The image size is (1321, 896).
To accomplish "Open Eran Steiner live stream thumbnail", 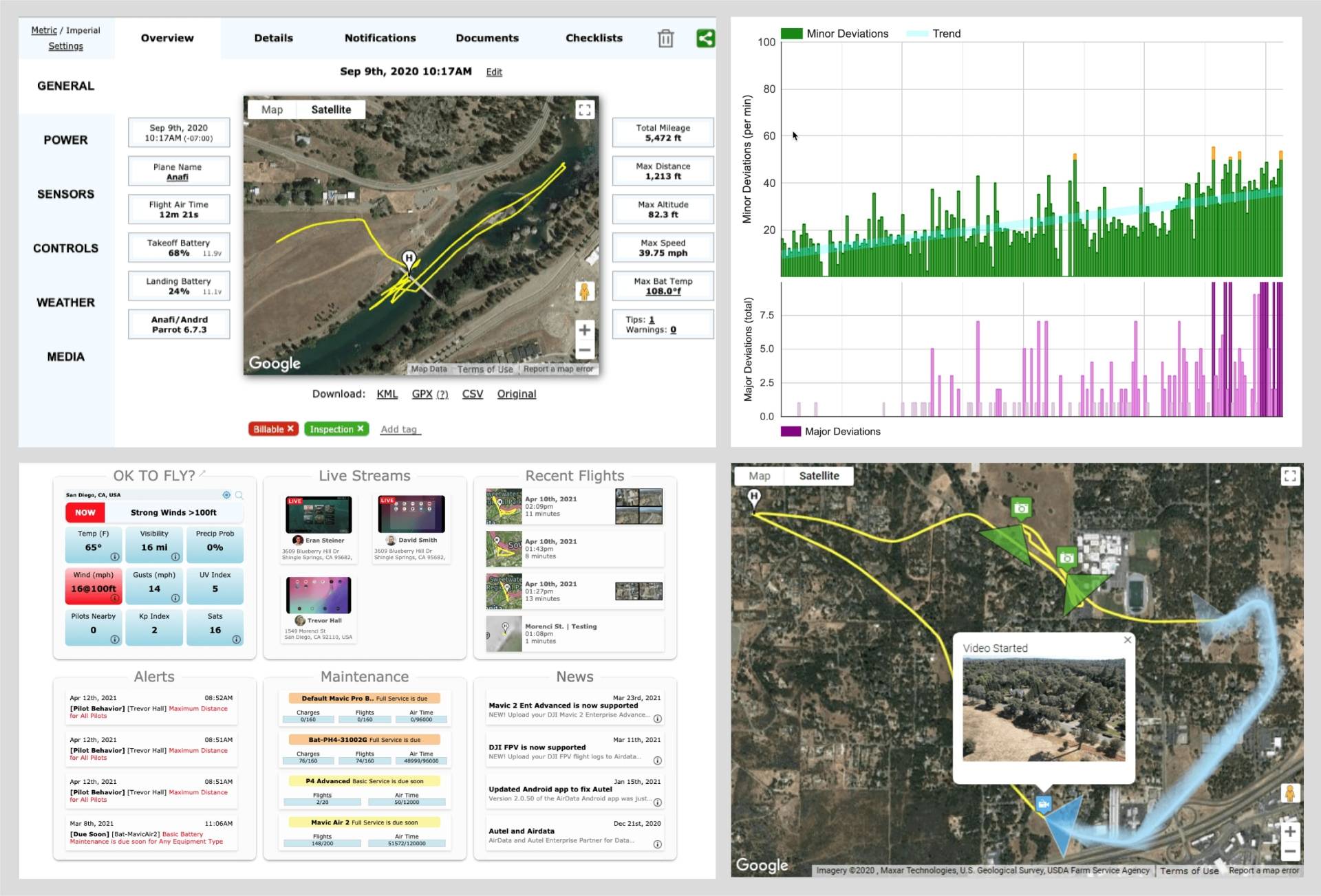I will (319, 514).
